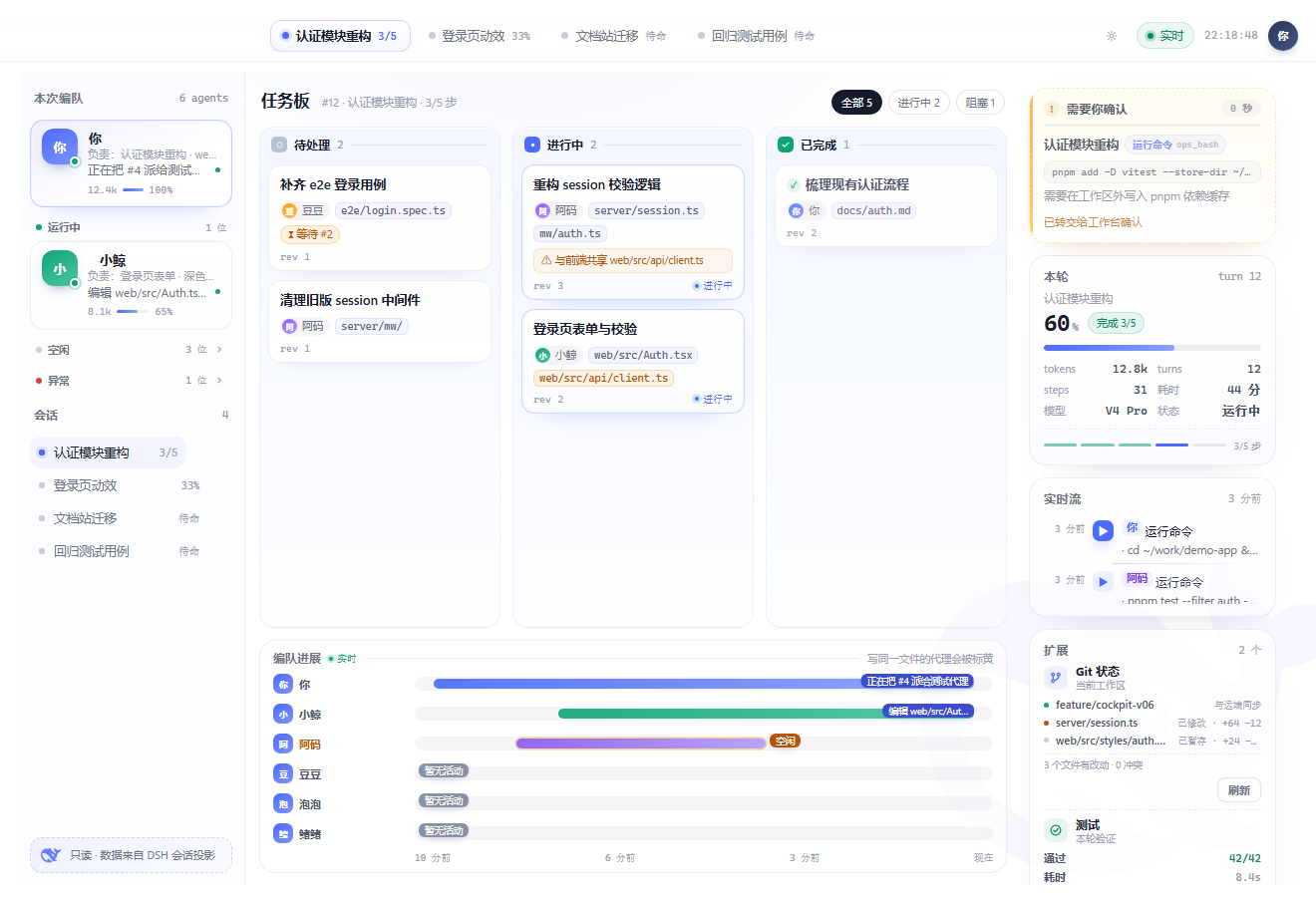Click the 刷新 button in Git panel

pyautogui.click(x=1239, y=790)
